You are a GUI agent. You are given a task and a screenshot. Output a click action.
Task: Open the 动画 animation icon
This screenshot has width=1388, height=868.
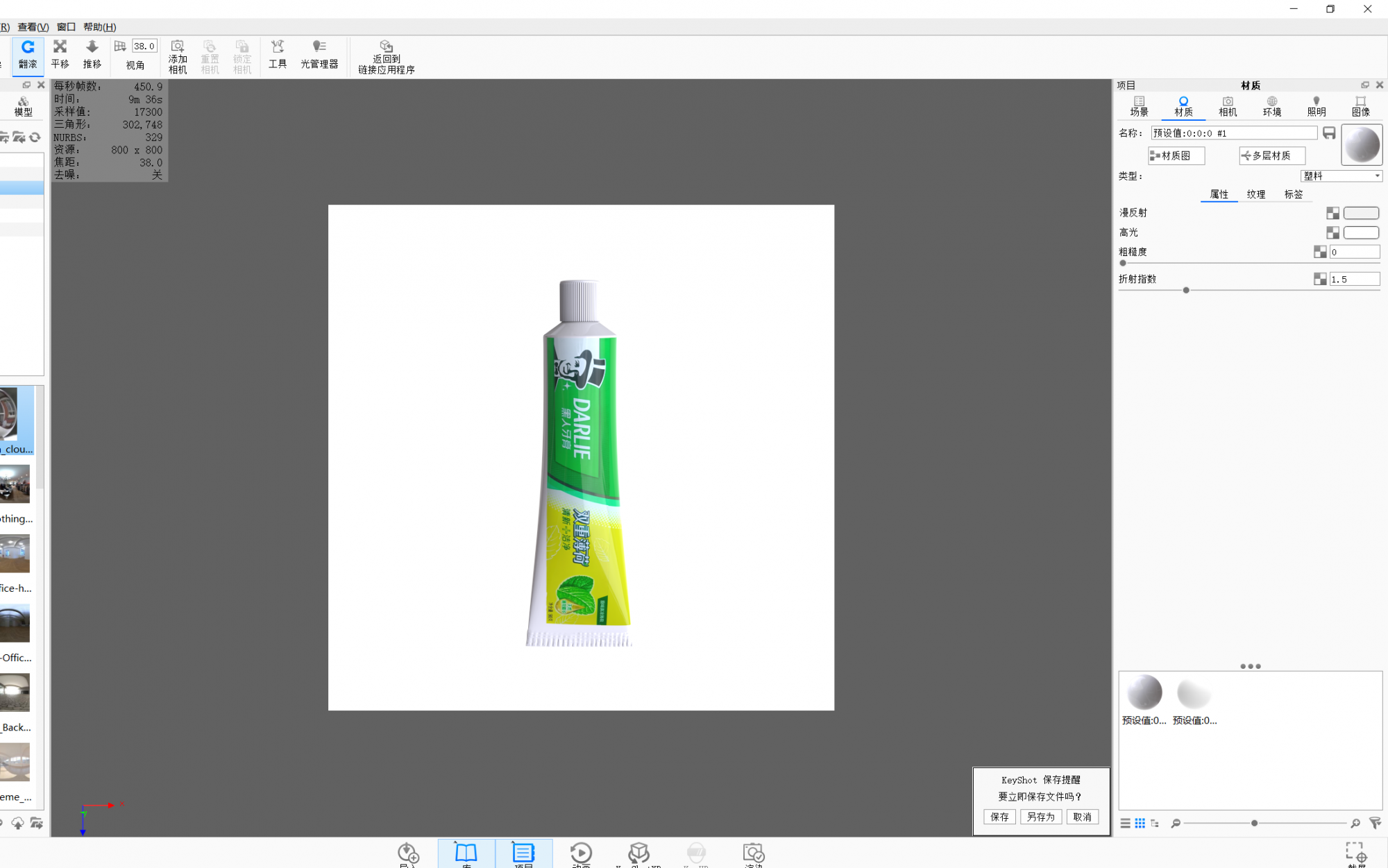[x=581, y=853]
